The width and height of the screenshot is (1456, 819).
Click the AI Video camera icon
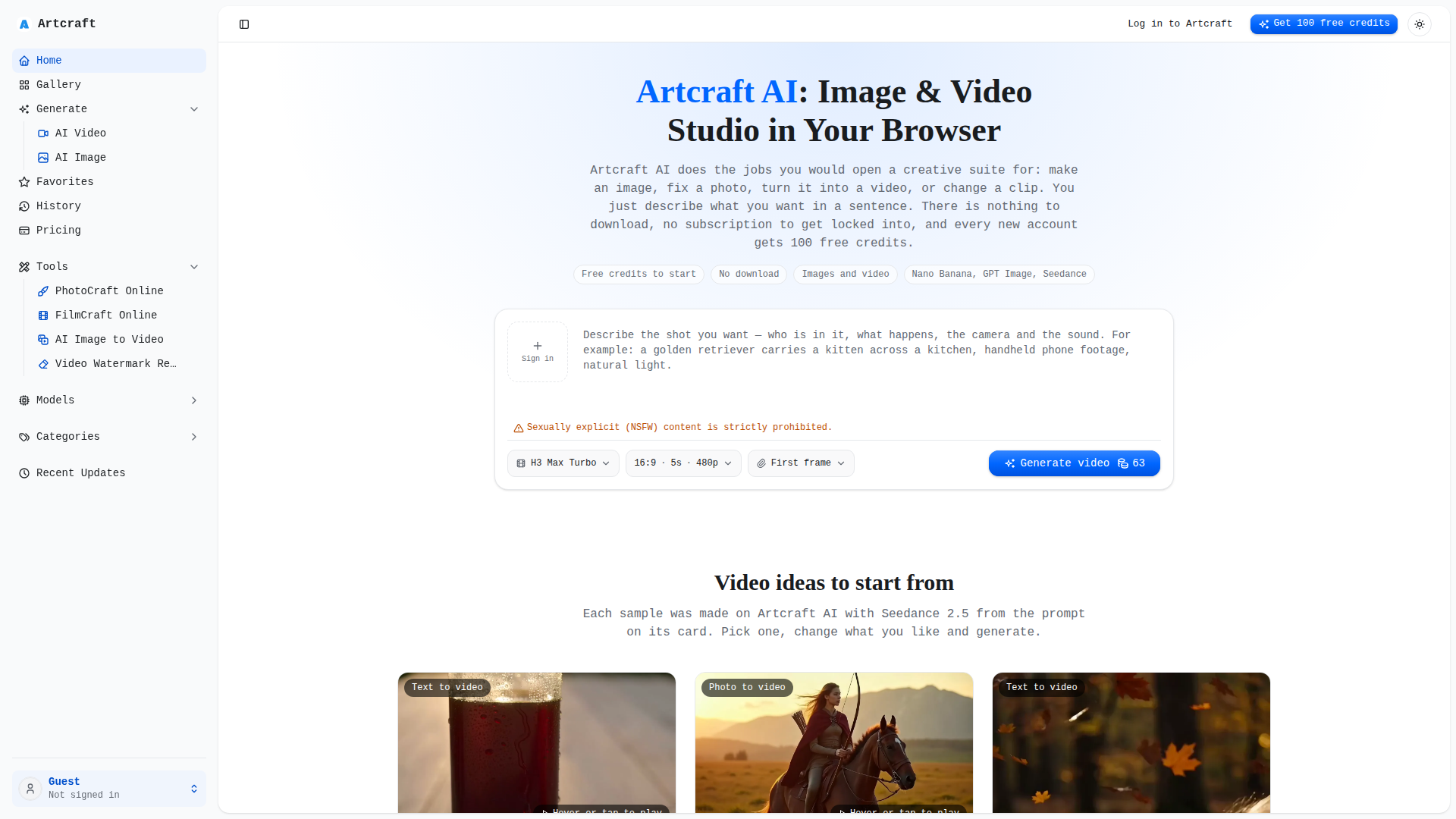pos(43,133)
